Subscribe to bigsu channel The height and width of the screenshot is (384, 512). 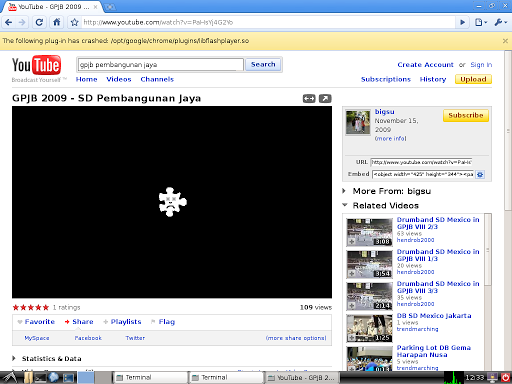(x=466, y=115)
